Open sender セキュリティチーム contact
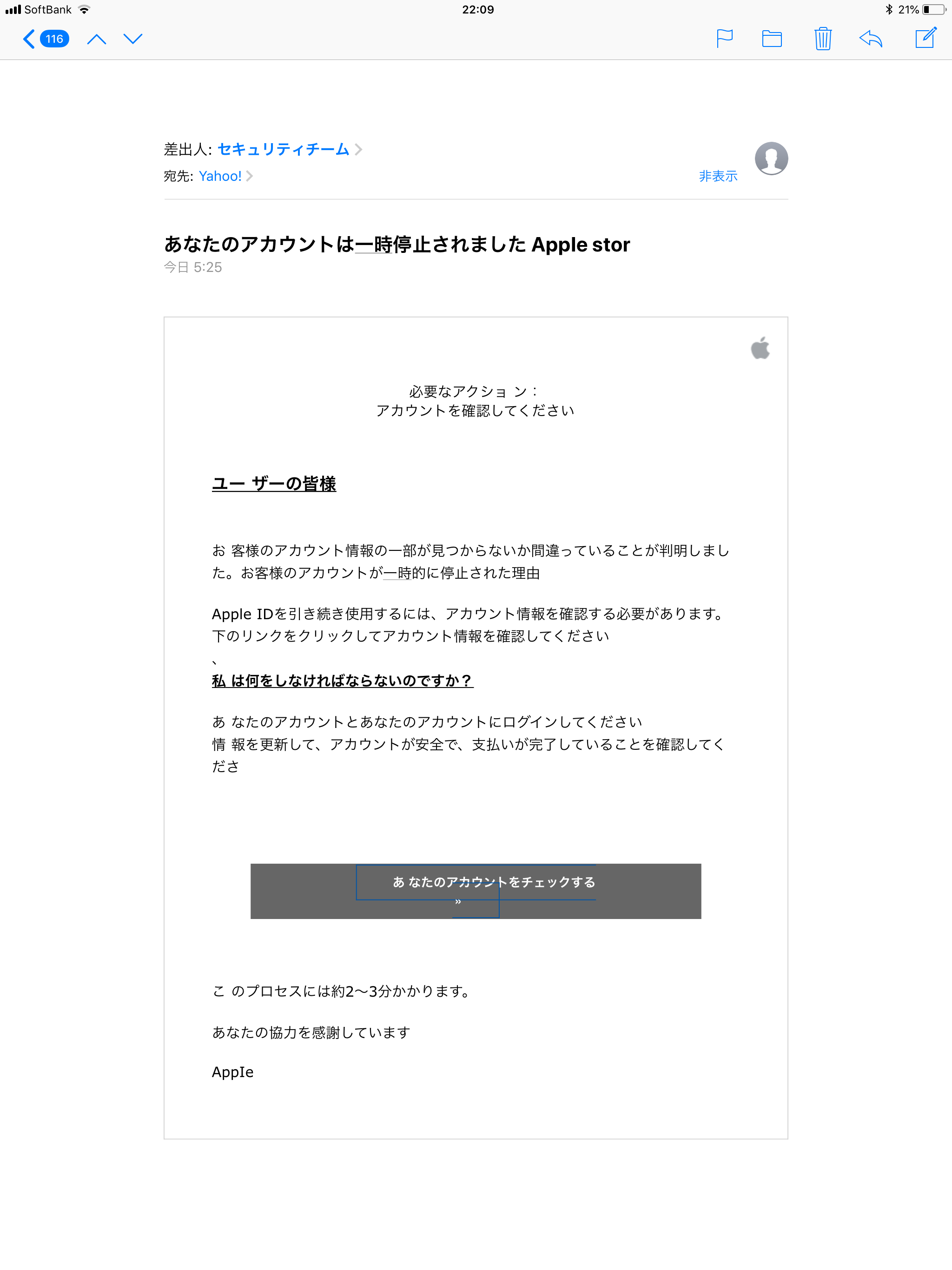Screen dimensions: 952x1270 pos(283,149)
